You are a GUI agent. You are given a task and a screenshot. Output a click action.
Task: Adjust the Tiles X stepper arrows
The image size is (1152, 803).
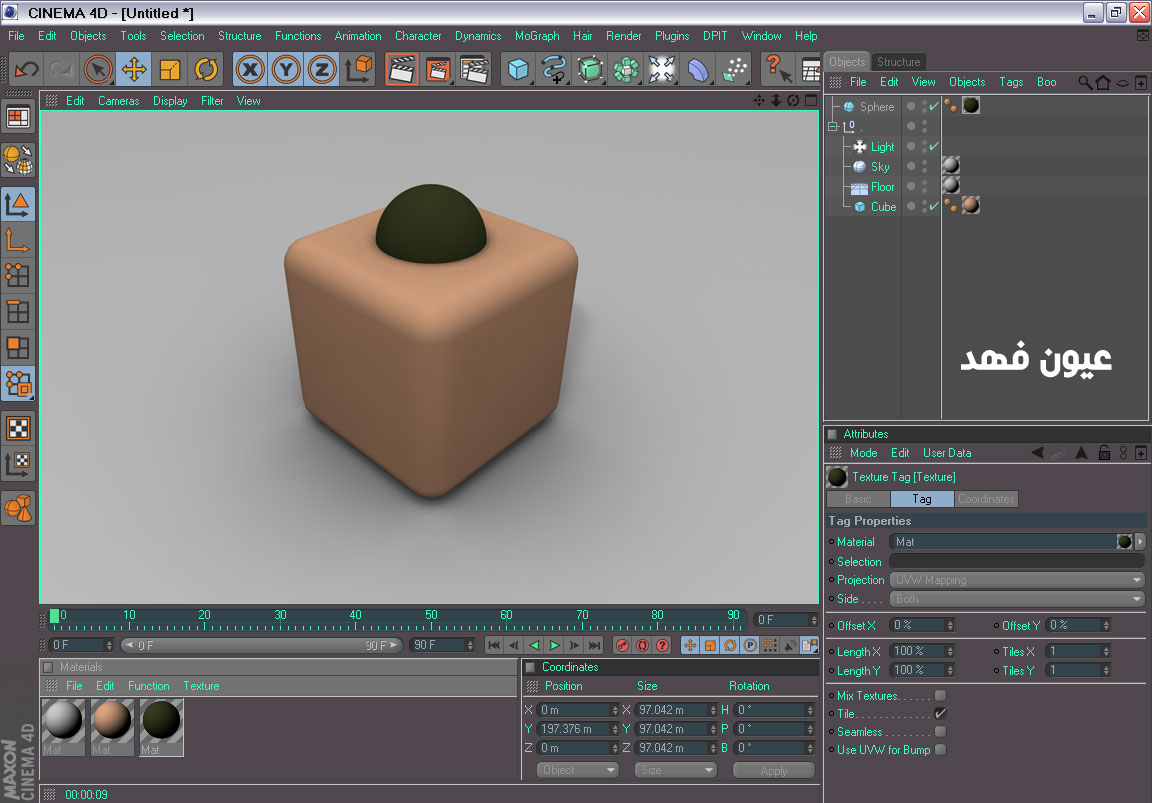click(1106, 651)
